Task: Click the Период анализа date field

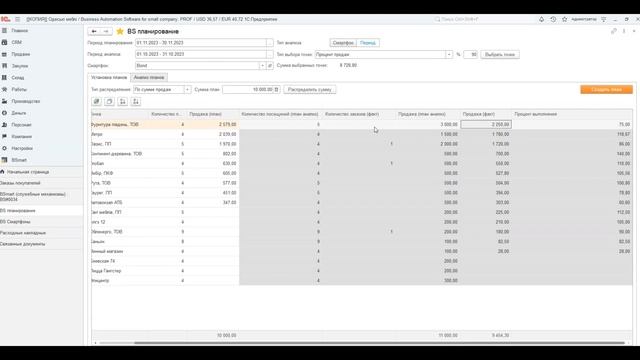Action: tap(200, 54)
